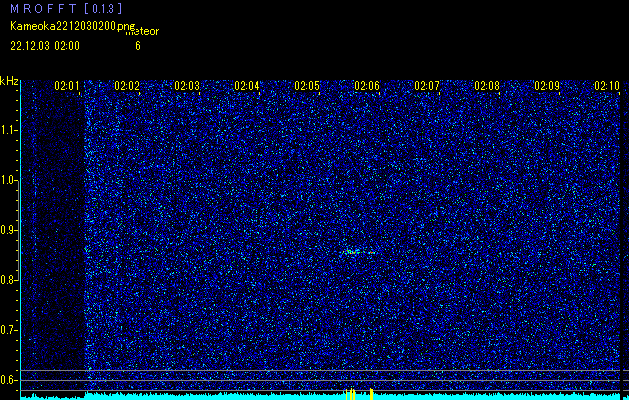Click the 02:05 time label
Image resolution: width=629 pixels, height=400 pixels.
(x=307, y=86)
